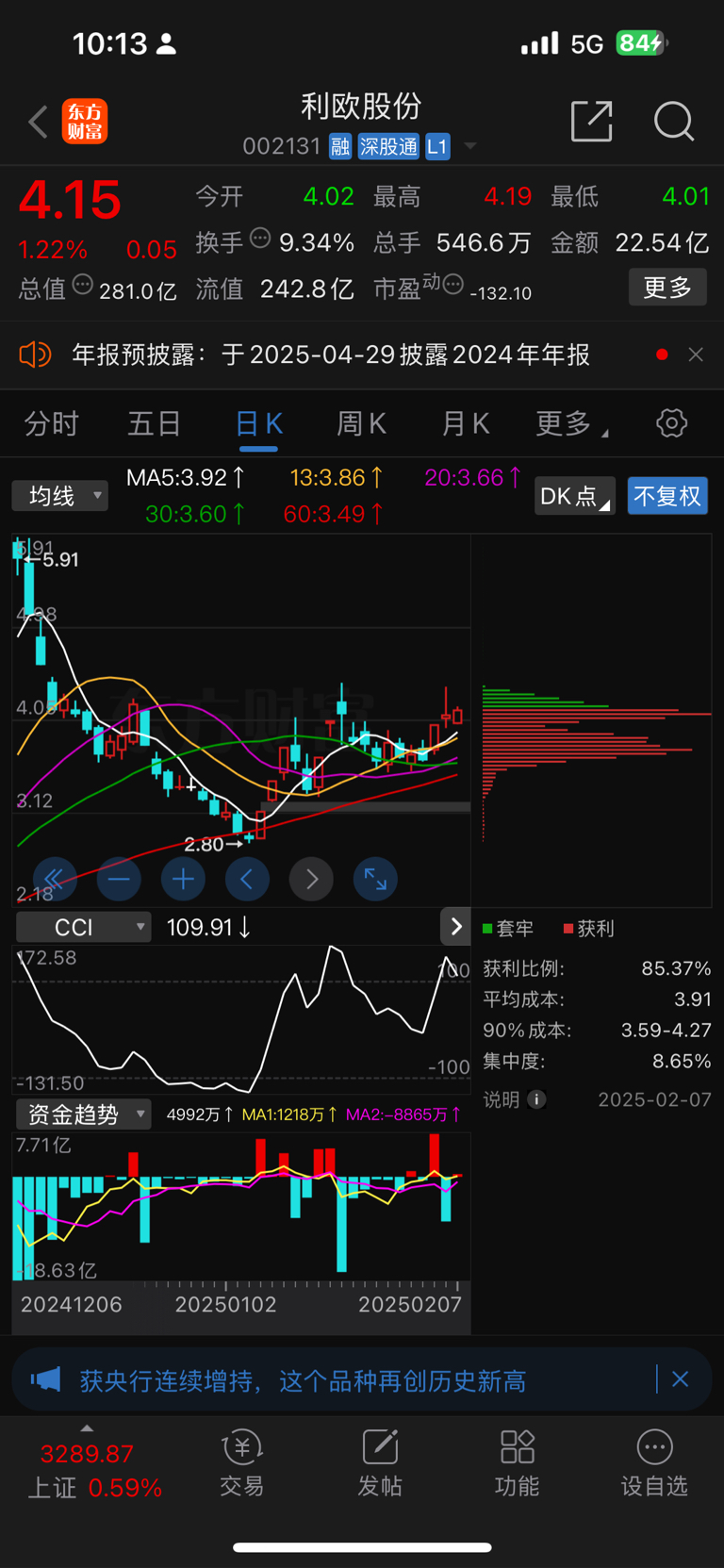
Task: Toggle the DK点 button
Action: tap(574, 496)
